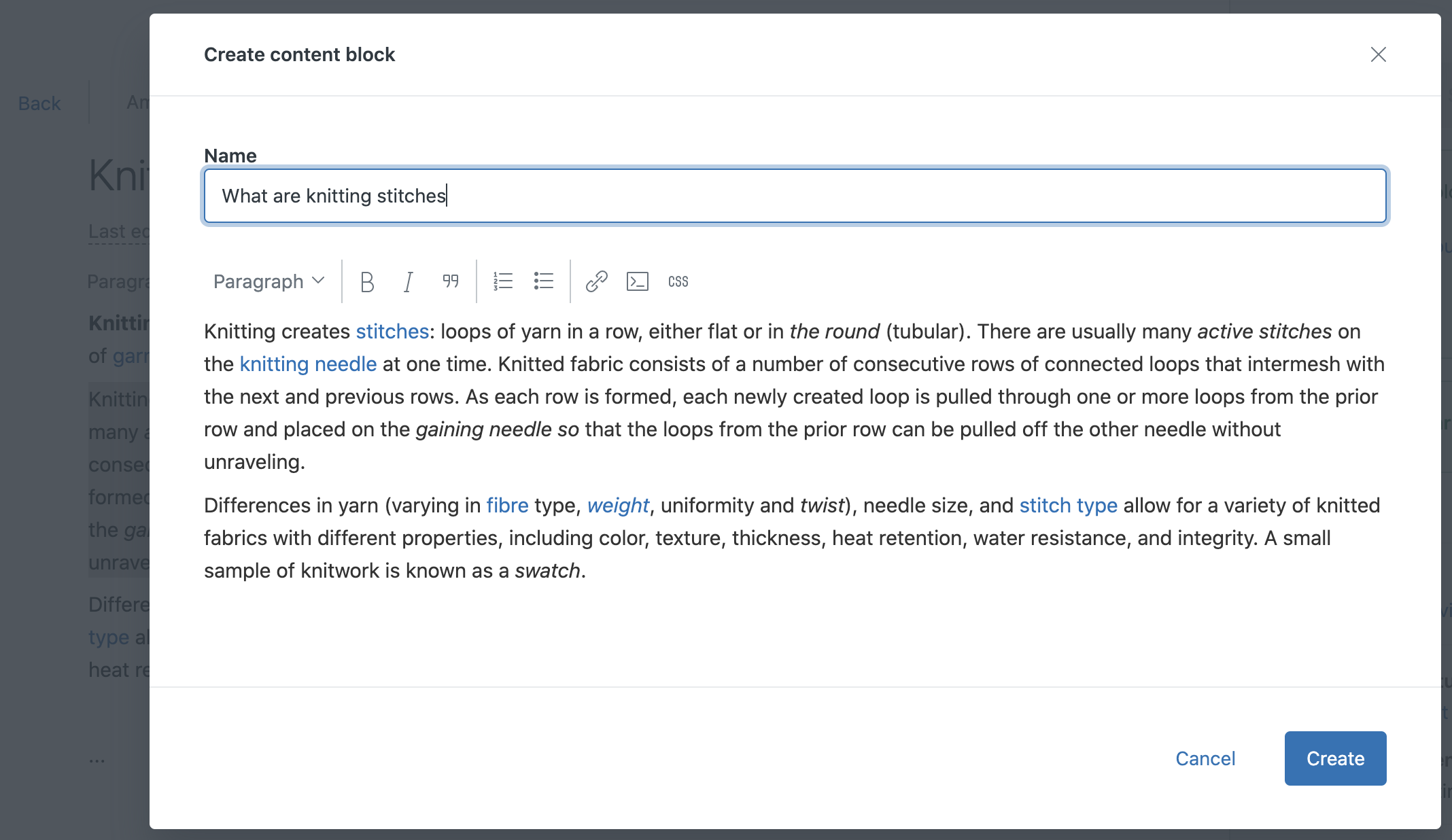This screenshot has height=840, width=1452.
Task: Close the Create content block dialog
Action: pyautogui.click(x=1379, y=54)
